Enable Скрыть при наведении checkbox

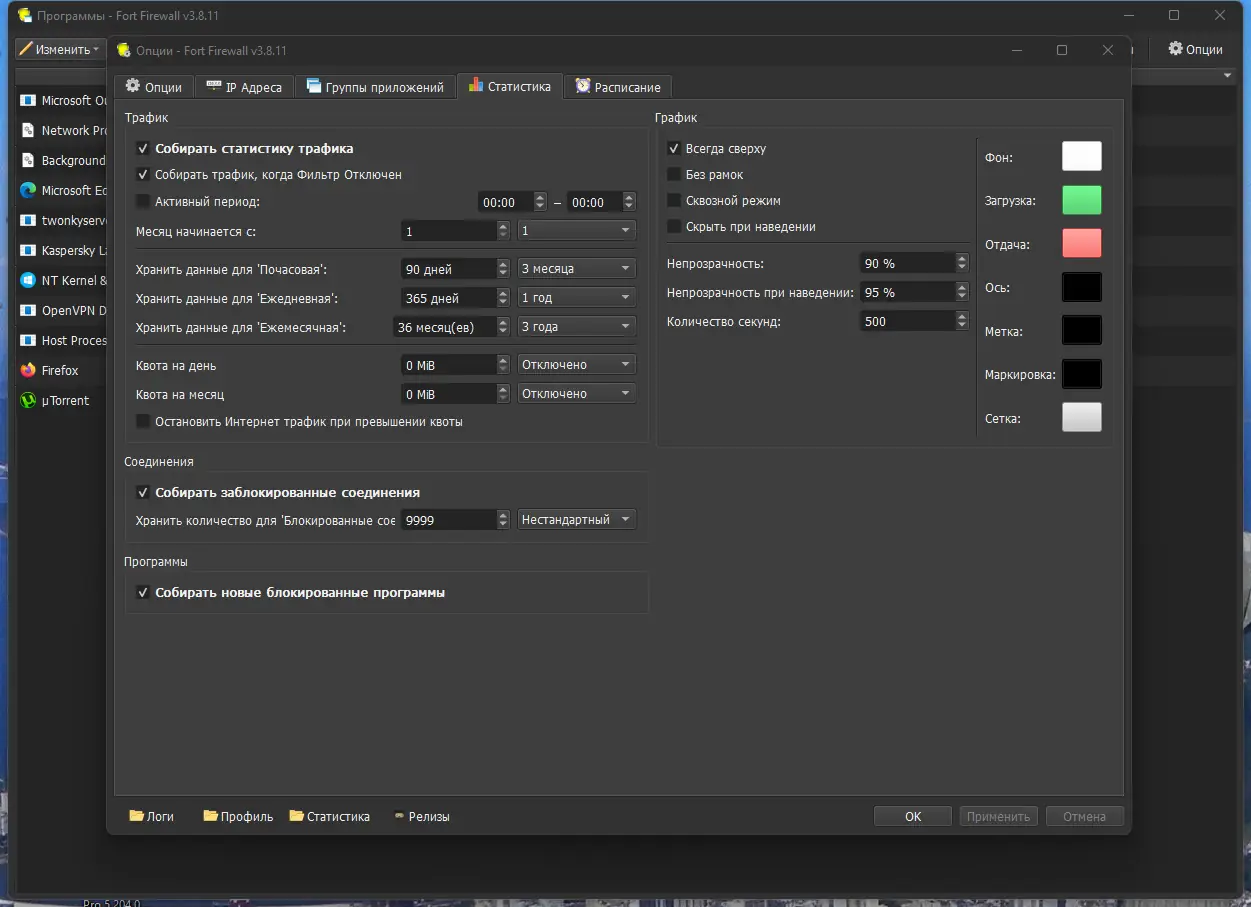pyautogui.click(x=674, y=227)
